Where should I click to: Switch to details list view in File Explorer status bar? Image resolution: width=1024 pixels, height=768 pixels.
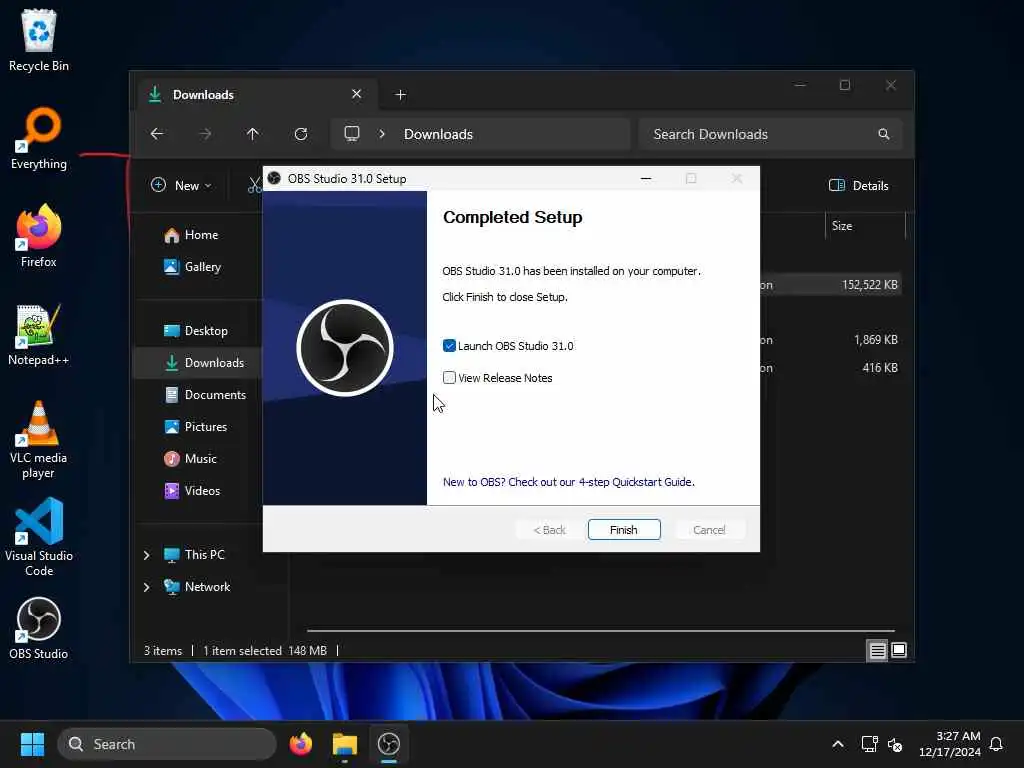pos(877,650)
